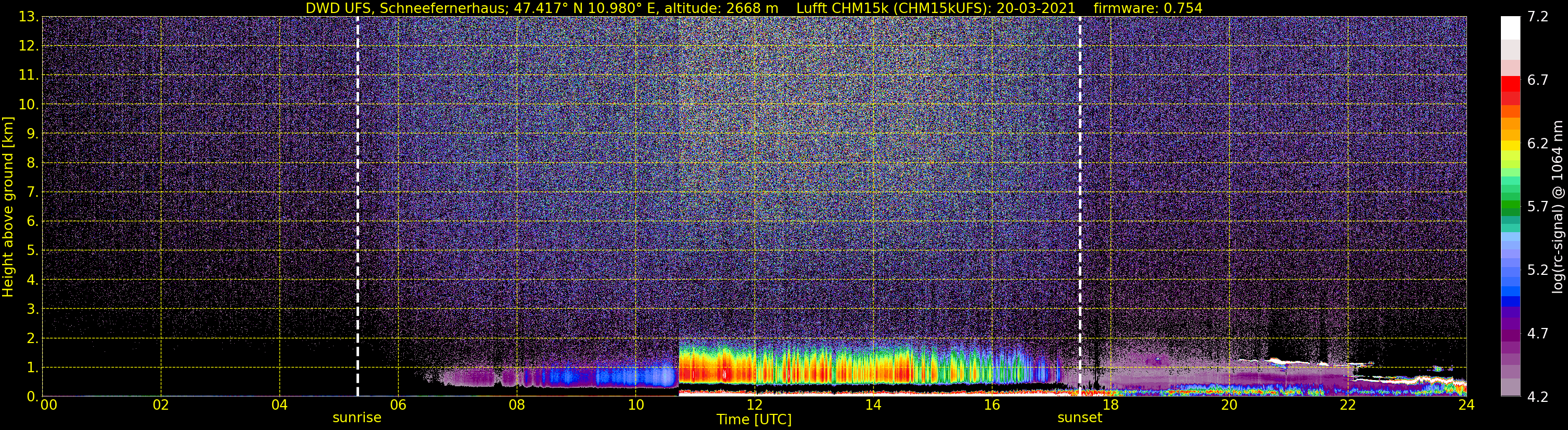Image resolution: width=1568 pixels, height=430 pixels.
Task: Click the 'Height above ground [km]' axis label
Action: pos(8,207)
